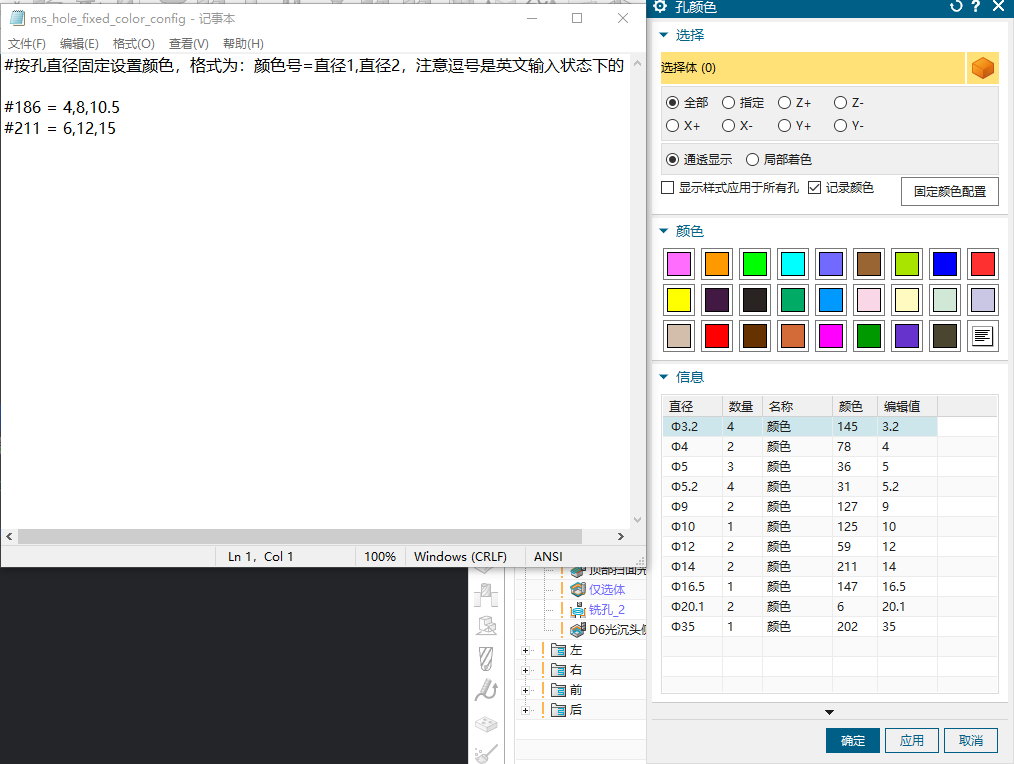The image size is (1014, 764).
Task: Open Notepad 格式(O) menu
Action: 133,43
